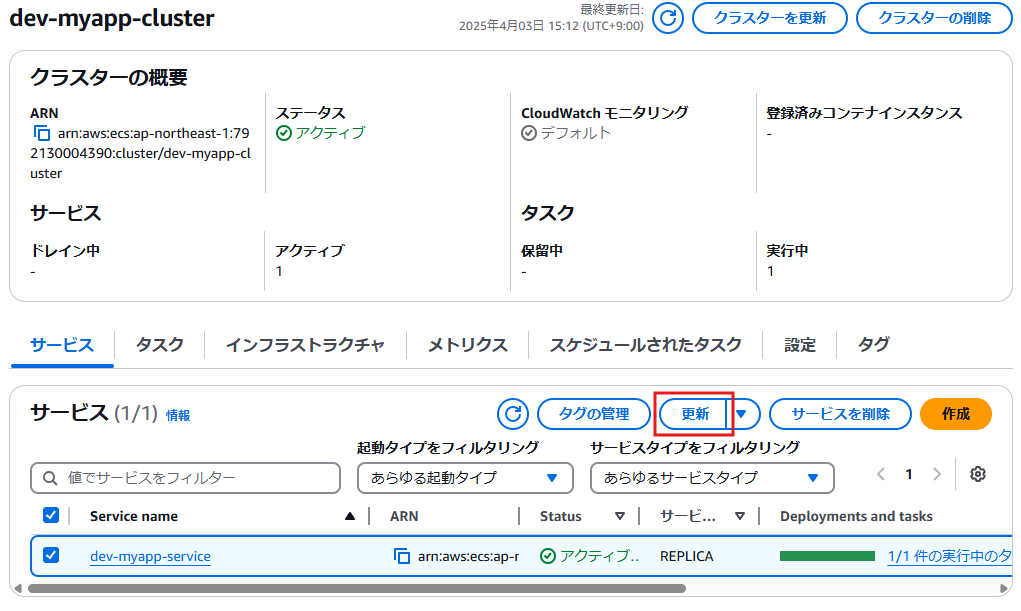Screen dimensions: 1021x611
Task: Copy the cluster ARN using copy icon
Action: coord(41,133)
